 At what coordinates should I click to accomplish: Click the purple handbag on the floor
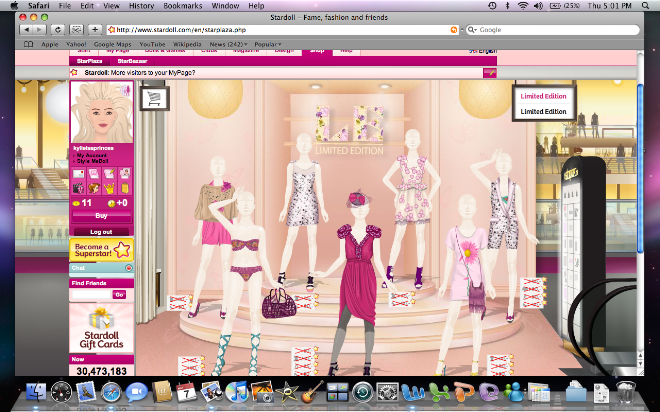[279, 304]
